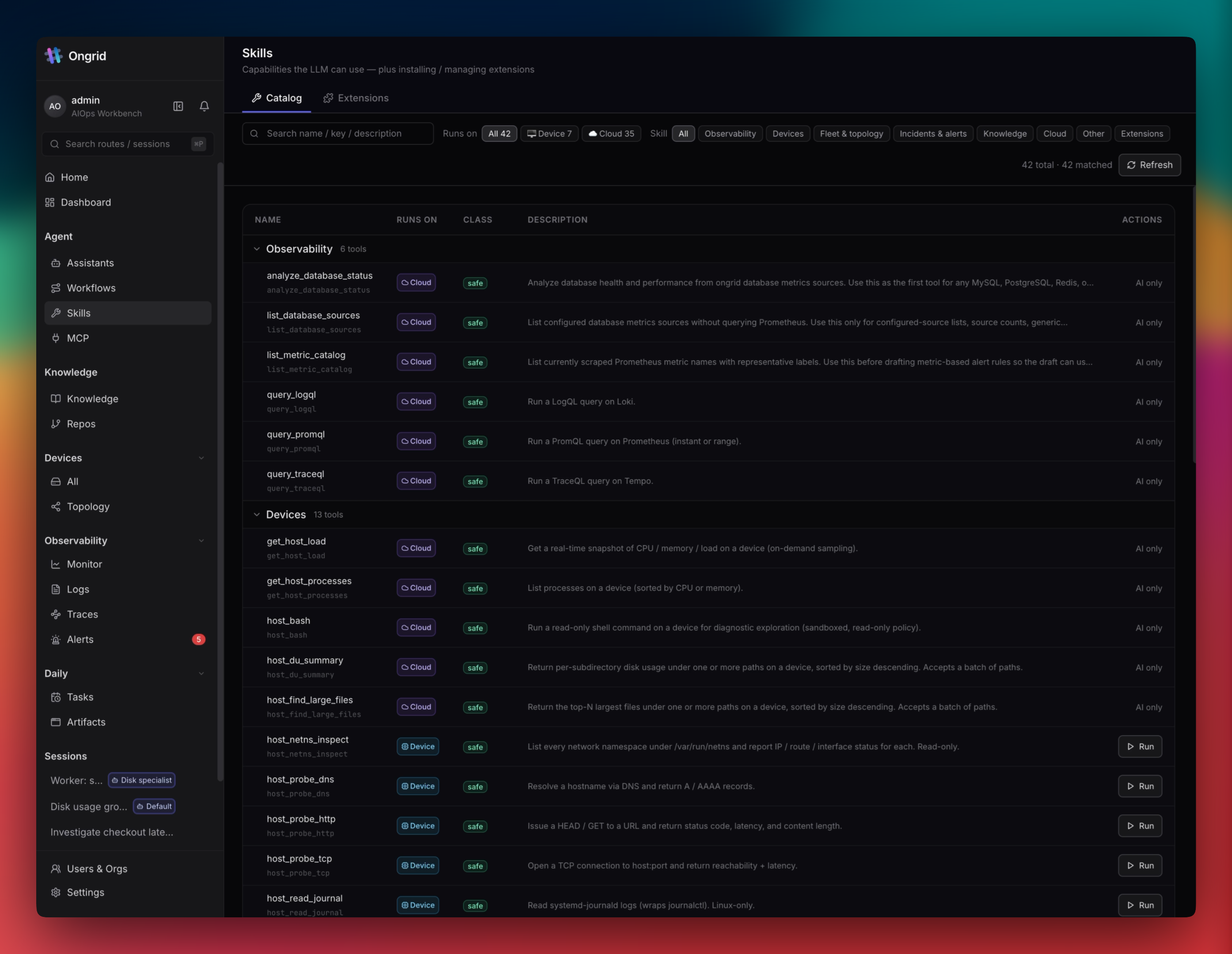Viewport: 1232px width, 954px height.
Task: Open the notifications bell
Action: tap(204, 106)
